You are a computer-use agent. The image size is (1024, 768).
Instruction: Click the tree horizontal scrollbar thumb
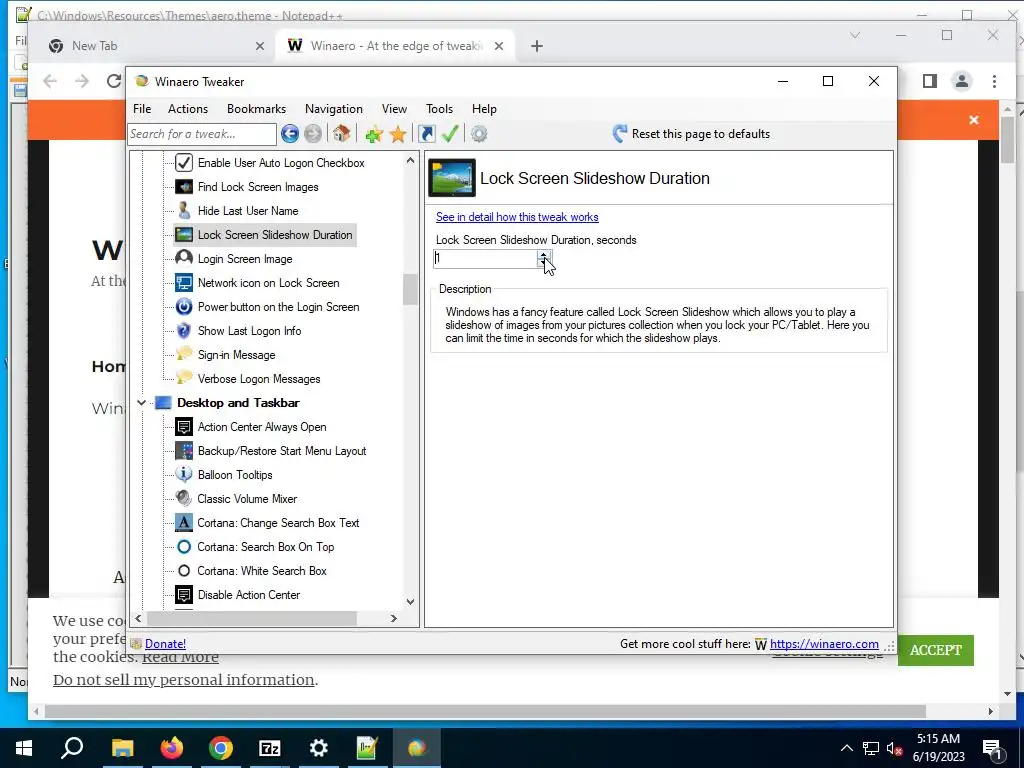tap(252, 618)
